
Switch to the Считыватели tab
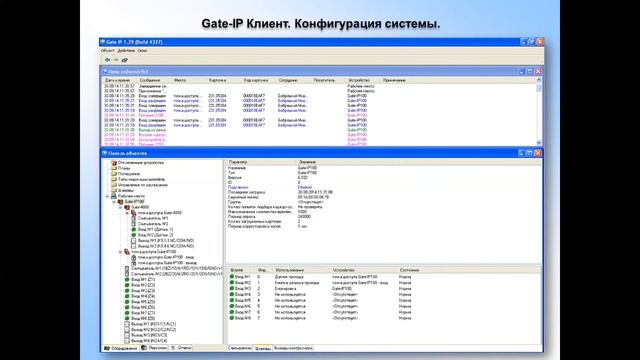240,349
